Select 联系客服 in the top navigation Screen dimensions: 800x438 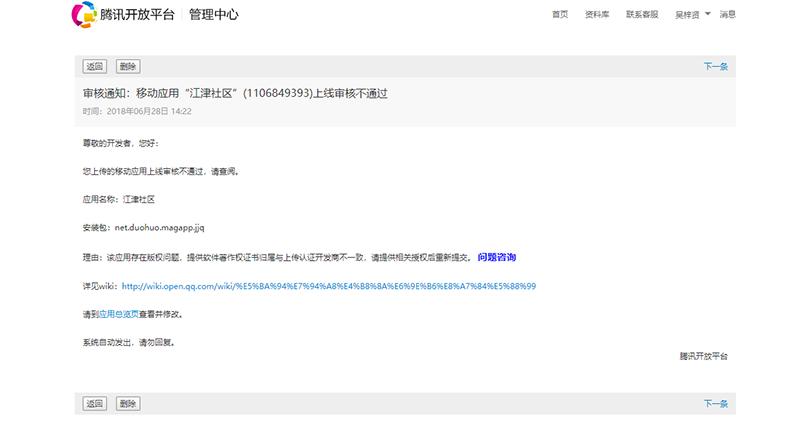click(642, 15)
